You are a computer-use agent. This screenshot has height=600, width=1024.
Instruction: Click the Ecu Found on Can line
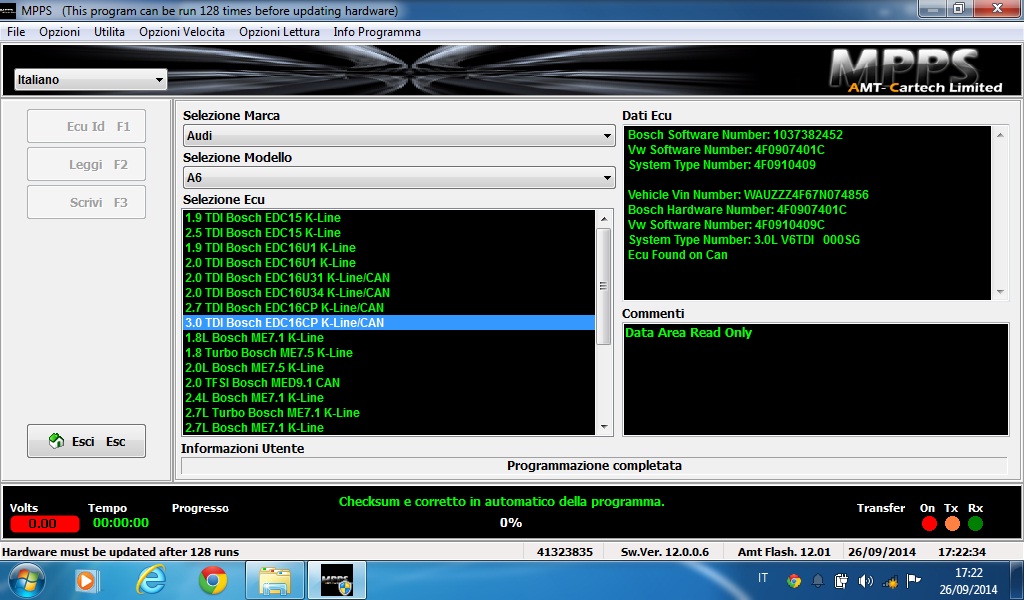tap(677, 255)
